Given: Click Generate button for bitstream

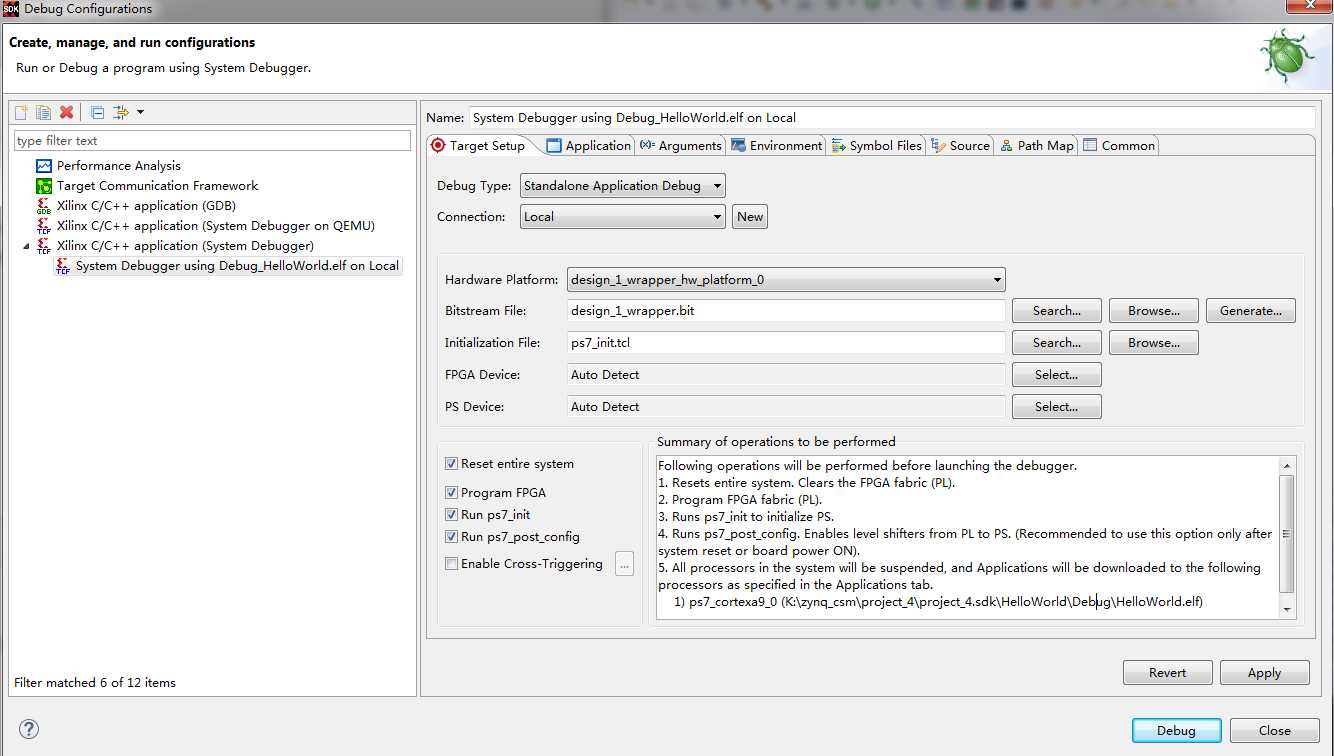Looking at the screenshot, I should pos(1251,311).
